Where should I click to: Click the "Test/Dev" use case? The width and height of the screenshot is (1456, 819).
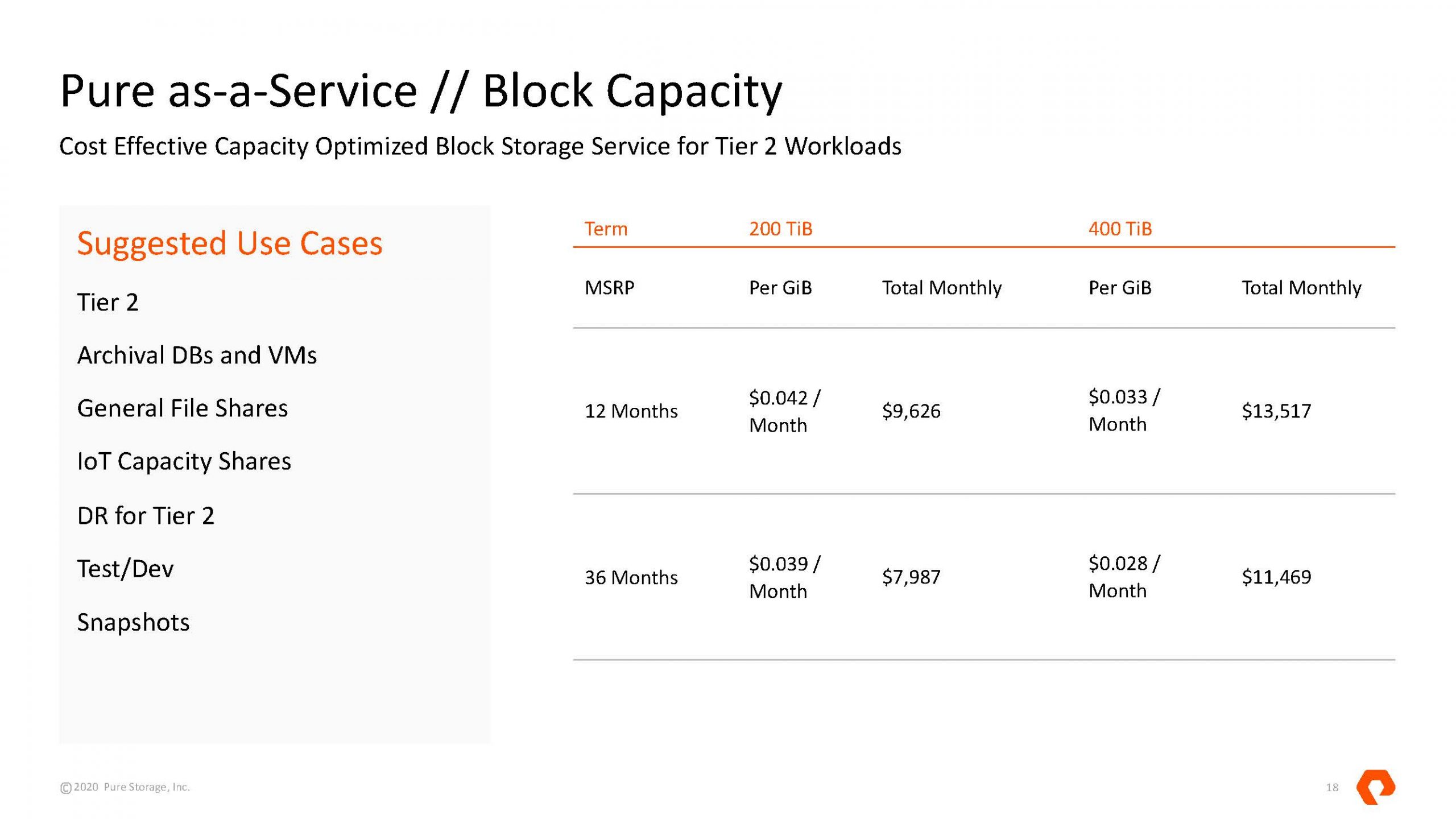[125, 569]
